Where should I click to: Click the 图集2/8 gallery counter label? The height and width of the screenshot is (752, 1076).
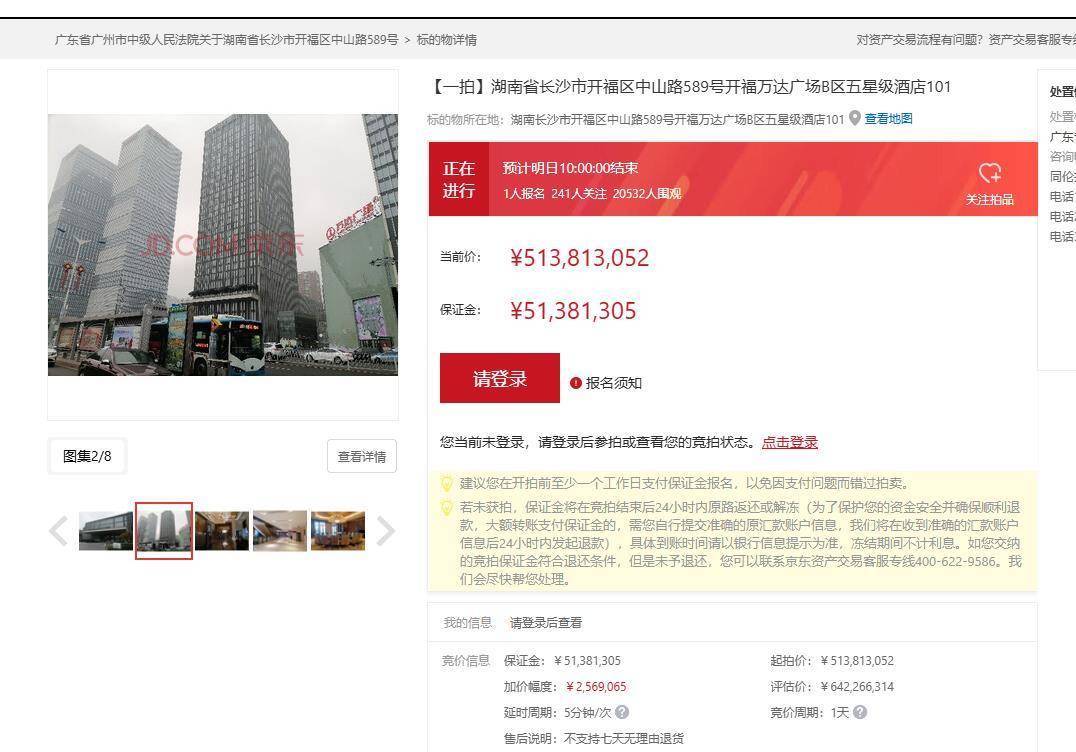[87, 456]
